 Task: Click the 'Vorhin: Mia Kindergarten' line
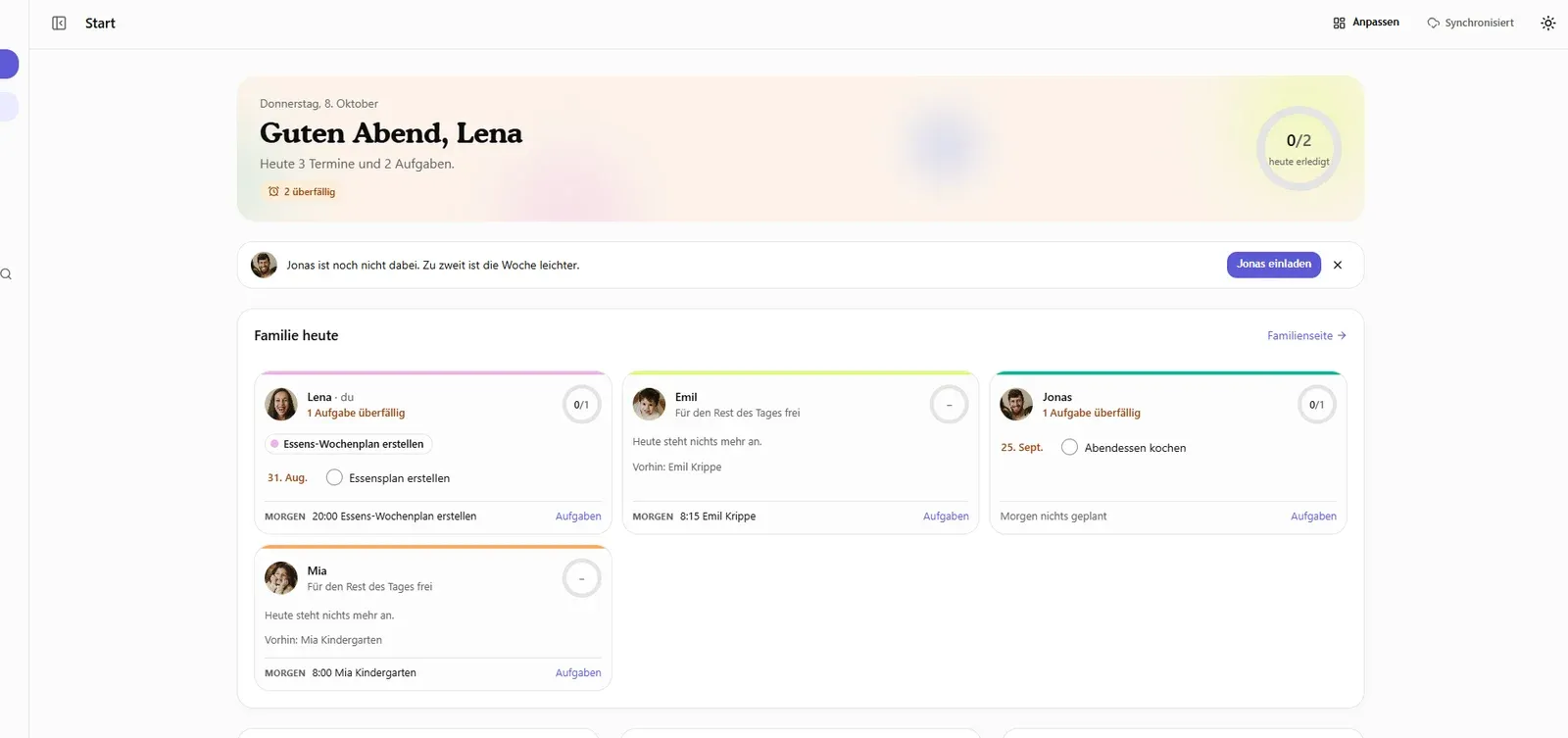[323, 640]
